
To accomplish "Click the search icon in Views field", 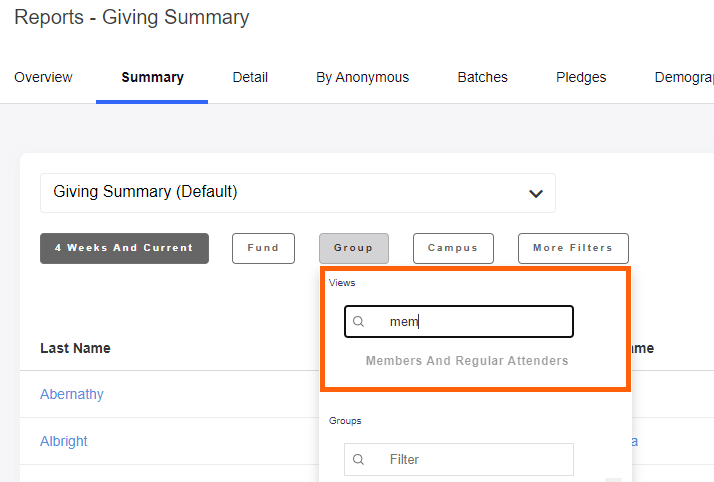I will click(x=359, y=322).
